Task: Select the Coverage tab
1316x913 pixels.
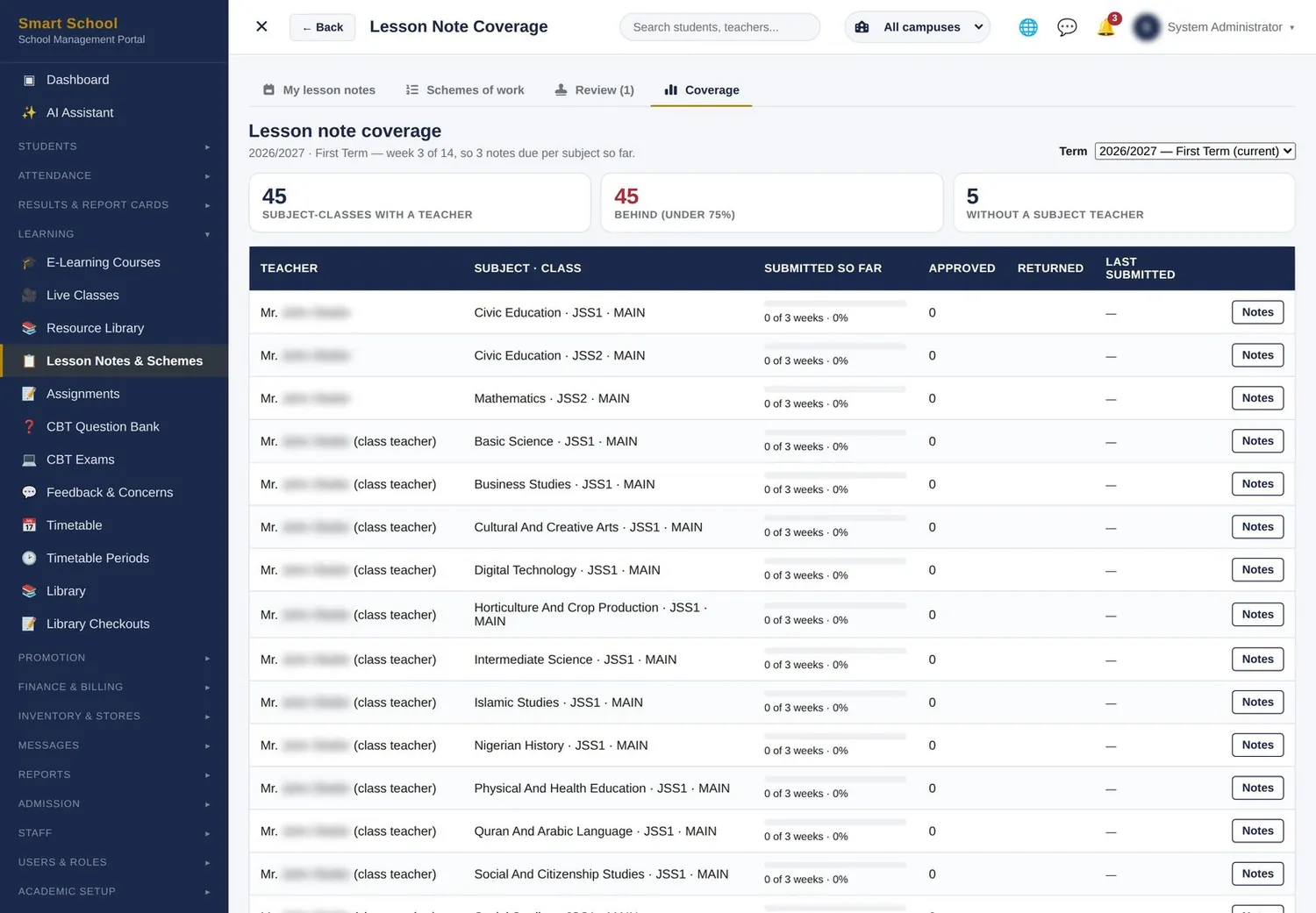Action: tap(701, 89)
